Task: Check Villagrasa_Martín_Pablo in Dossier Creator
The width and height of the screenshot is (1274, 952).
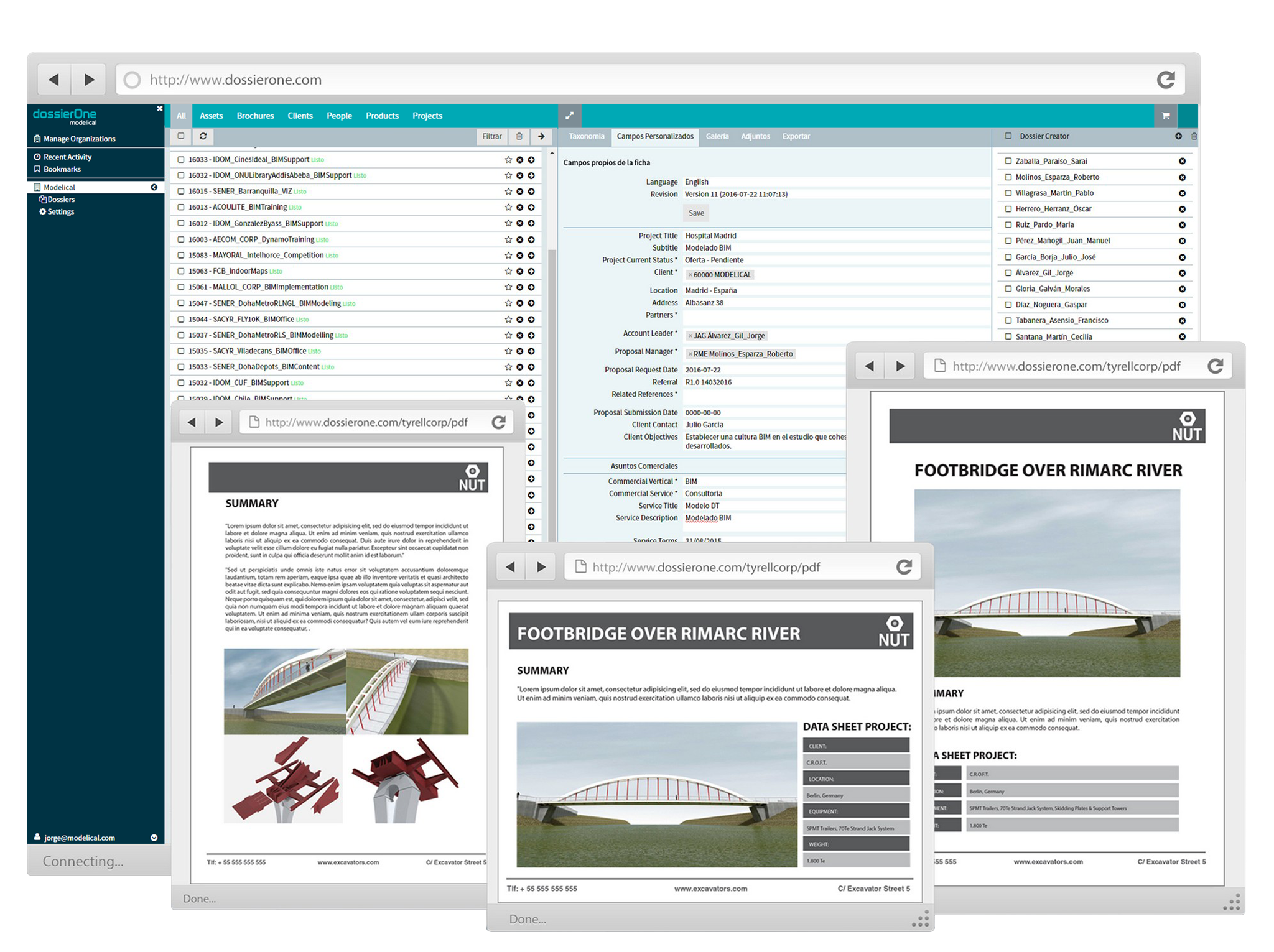Action: pyautogui.click(x=1008, y=193)
